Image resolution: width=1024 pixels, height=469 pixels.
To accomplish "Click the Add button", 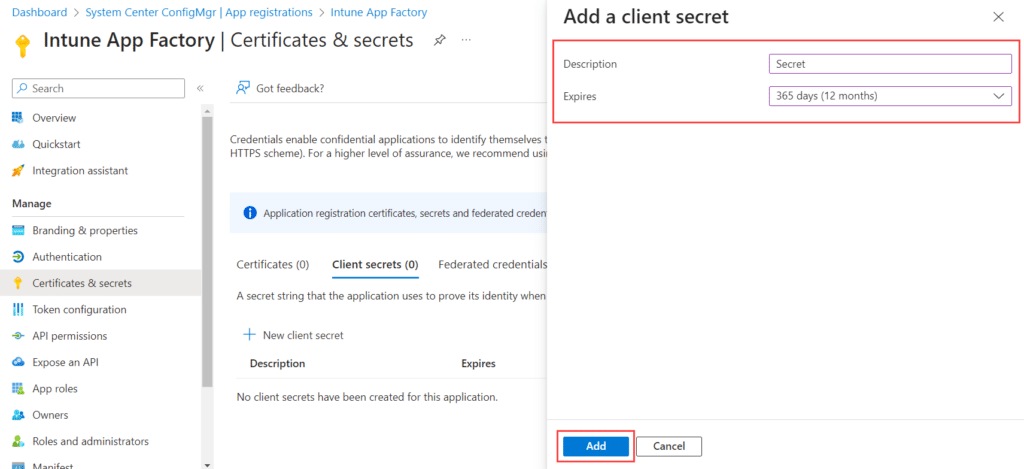I will click(x=596, y=446).
